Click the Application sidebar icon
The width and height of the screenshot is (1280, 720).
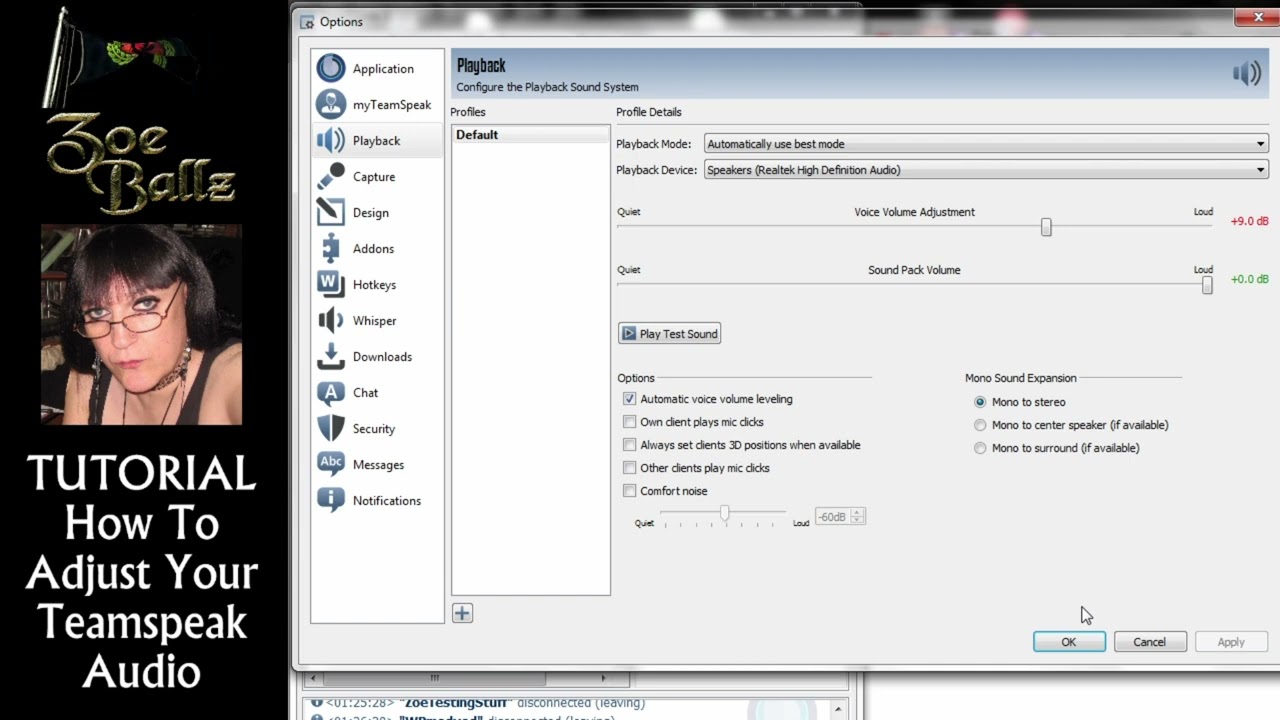click(331, 68)
